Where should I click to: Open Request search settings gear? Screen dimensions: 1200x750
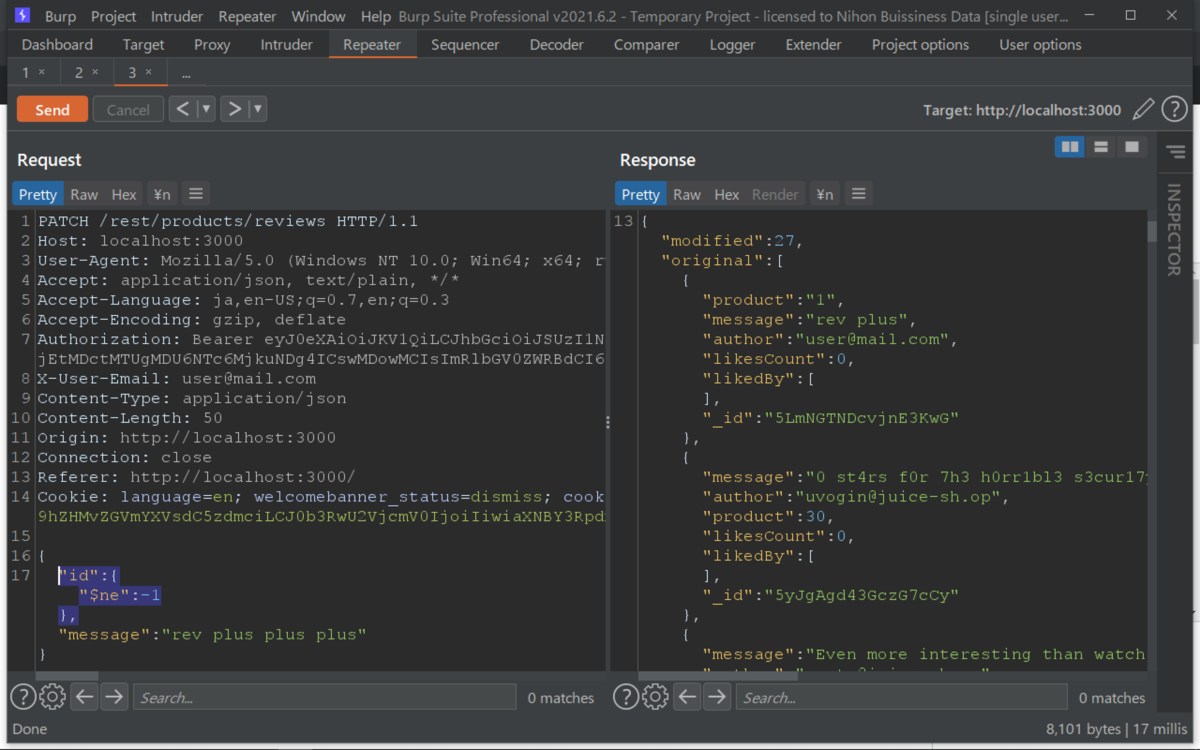(53, 697)
